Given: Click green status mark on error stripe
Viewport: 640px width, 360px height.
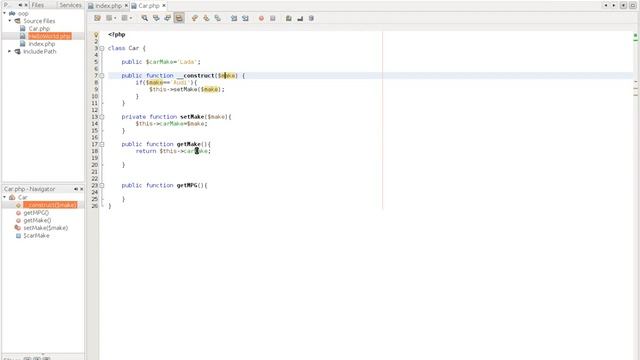Looking at the screenshot, I should click(635, 36).
